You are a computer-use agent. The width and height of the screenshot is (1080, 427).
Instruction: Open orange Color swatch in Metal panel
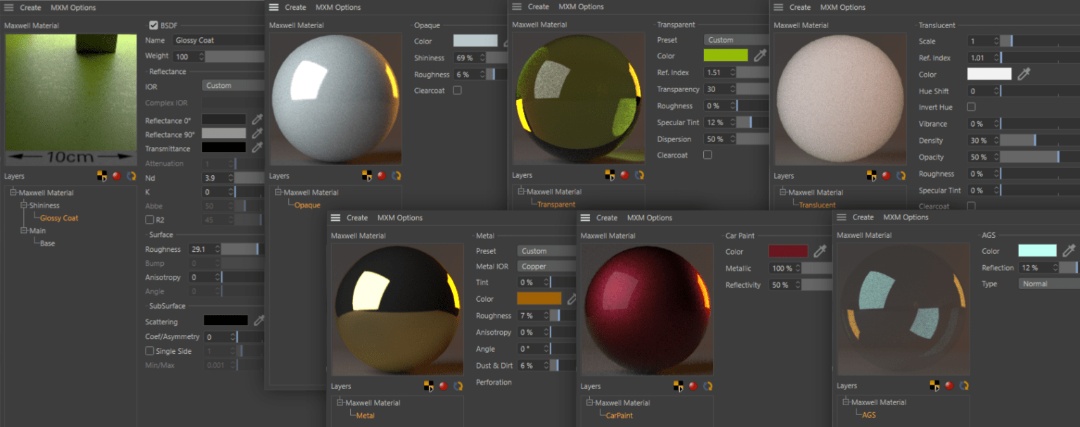(539, 299)
